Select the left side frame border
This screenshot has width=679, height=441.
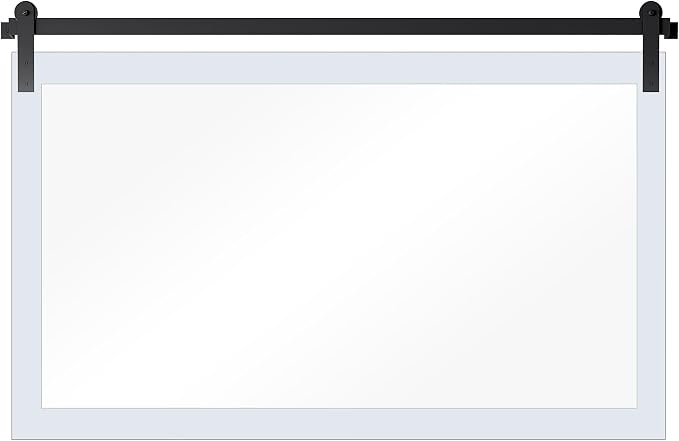26,246
